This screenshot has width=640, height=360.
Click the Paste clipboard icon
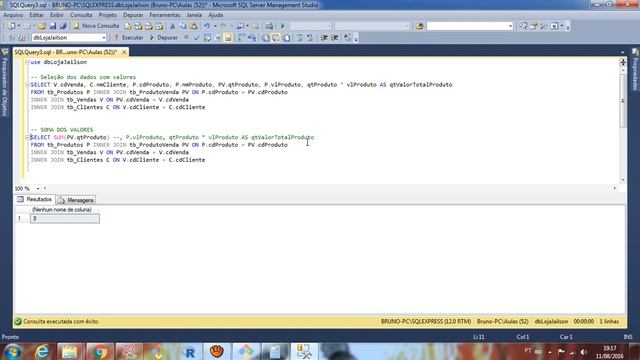pos(193,26)
